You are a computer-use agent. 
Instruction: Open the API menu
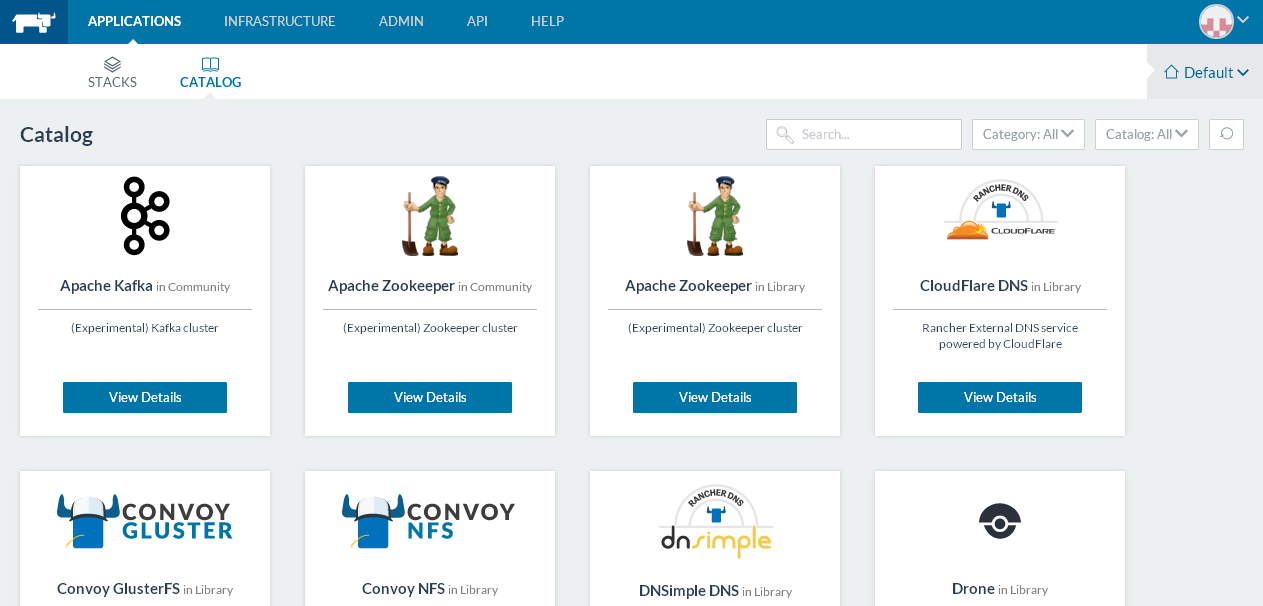point(477,21)
